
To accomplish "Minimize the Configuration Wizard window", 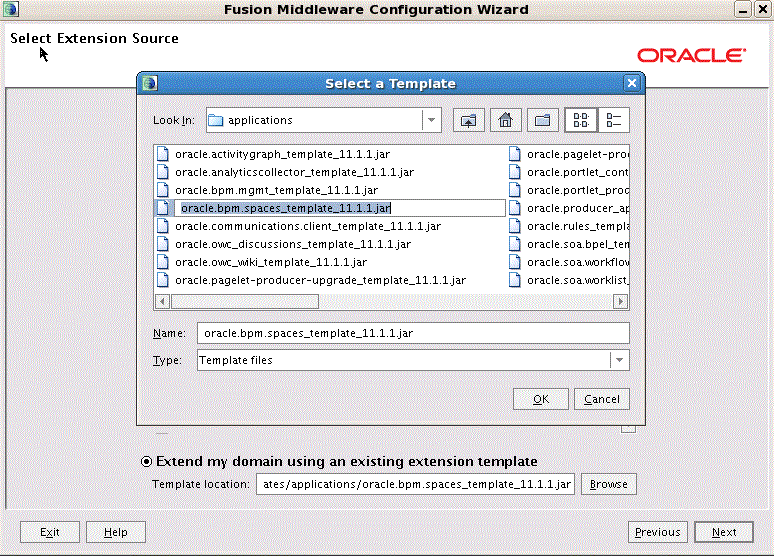I will coord(743,9).
